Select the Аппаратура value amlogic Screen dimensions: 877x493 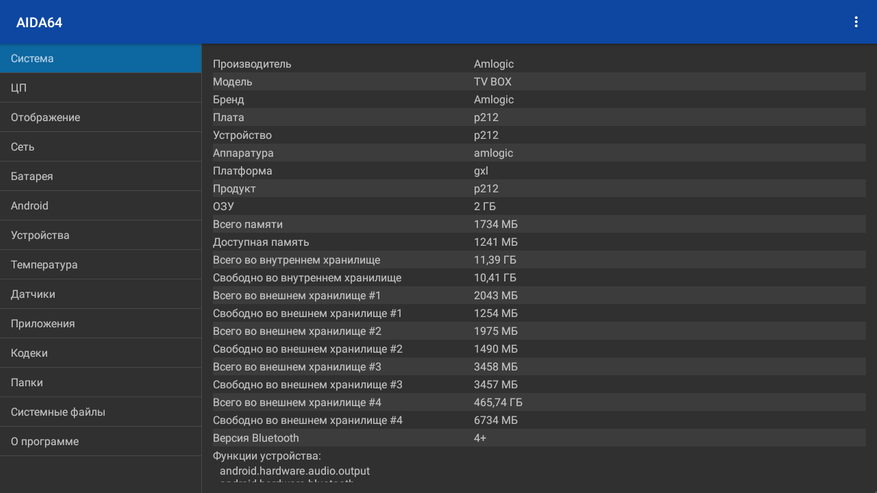tap(493, 153)
